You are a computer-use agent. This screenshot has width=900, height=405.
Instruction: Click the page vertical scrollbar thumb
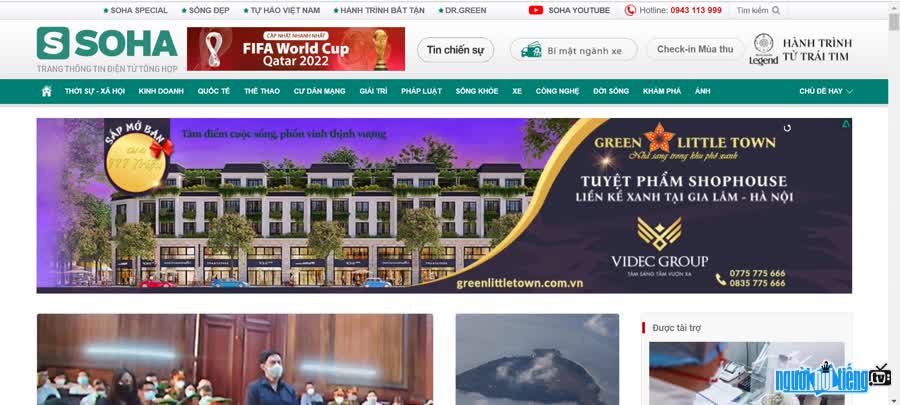click(x=894, y=23)
